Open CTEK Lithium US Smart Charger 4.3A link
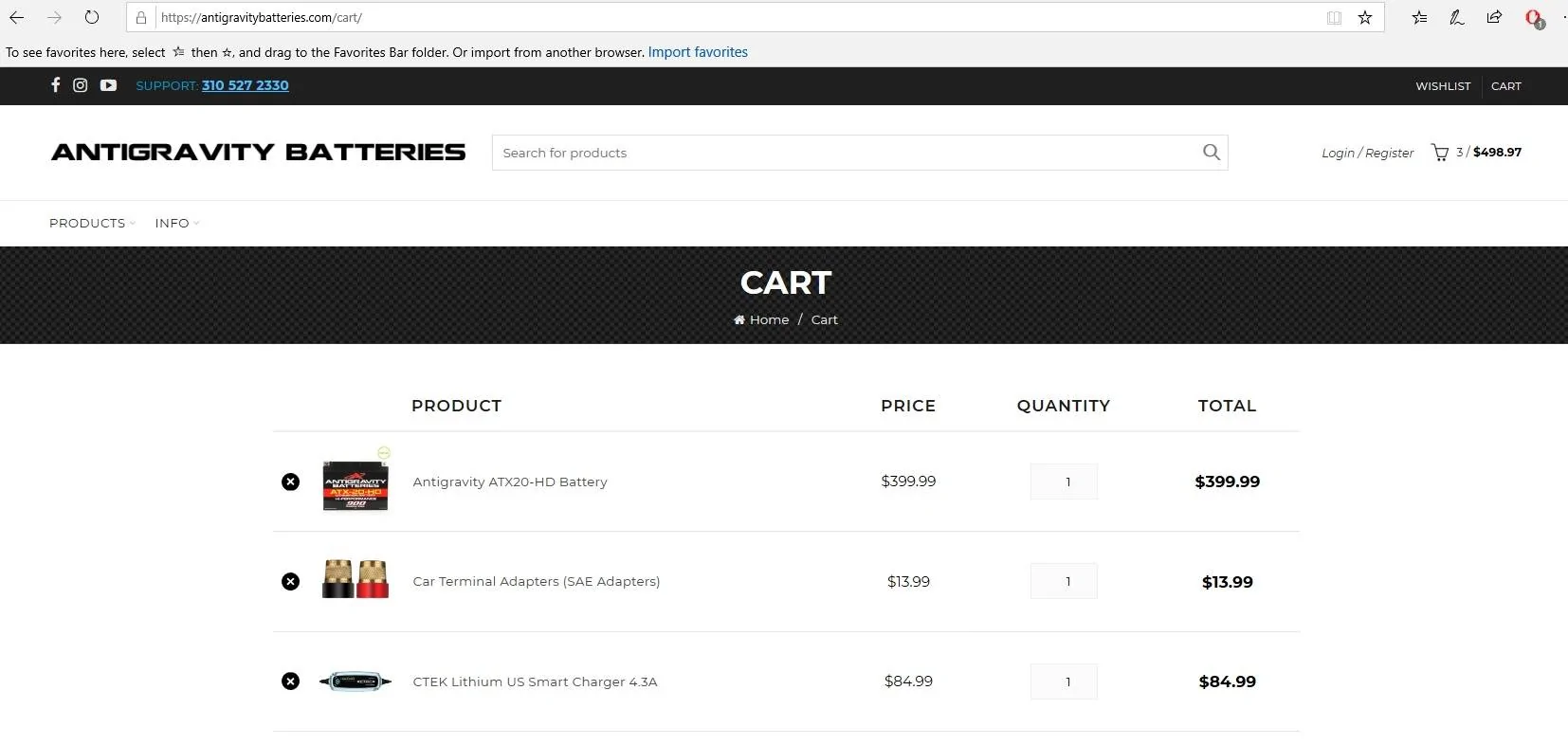Image resolution: width=1568 pixels, height=745 pixels. [535, 681]
